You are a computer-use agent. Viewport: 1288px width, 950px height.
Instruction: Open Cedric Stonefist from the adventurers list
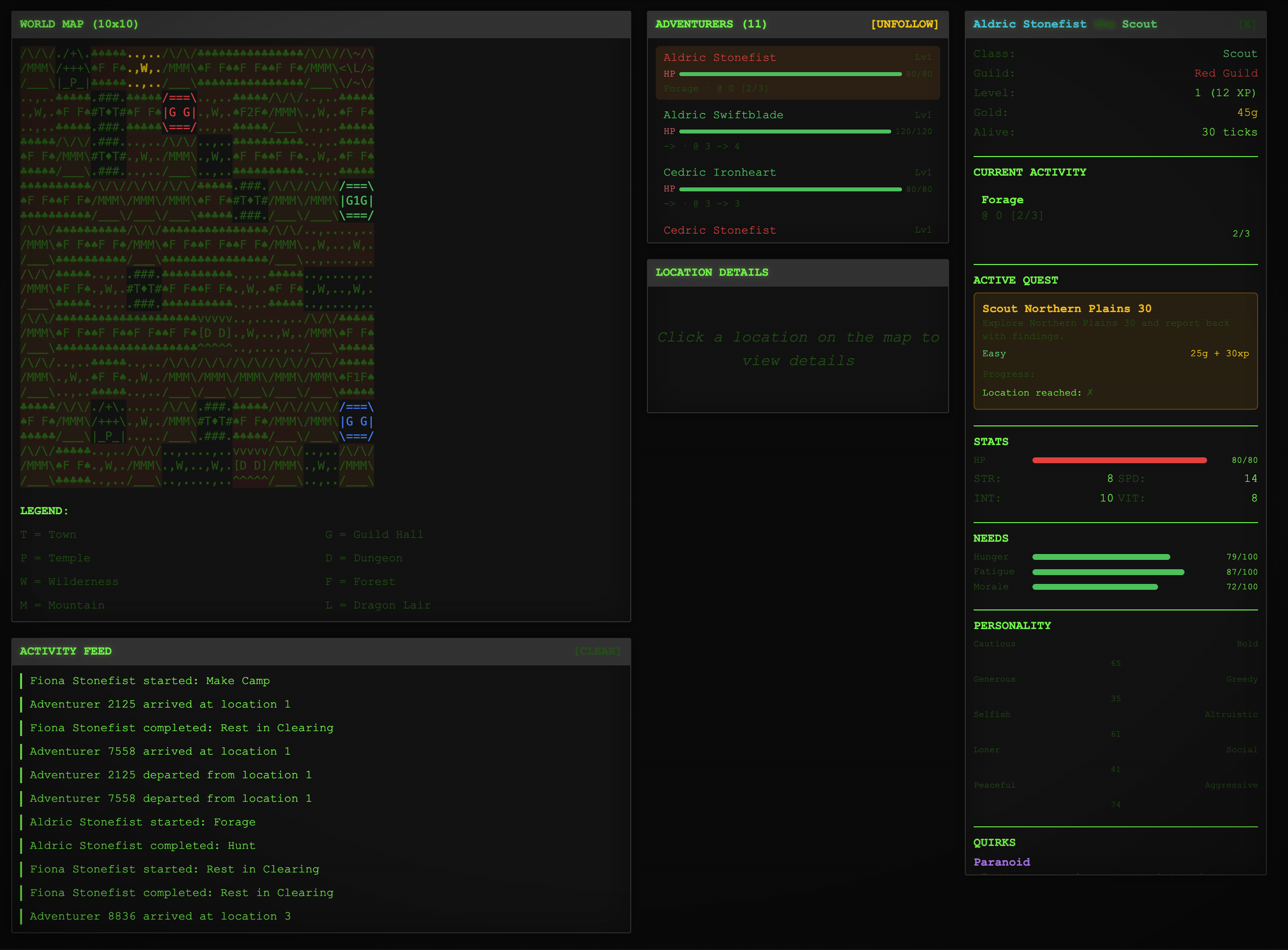point(720,230)
